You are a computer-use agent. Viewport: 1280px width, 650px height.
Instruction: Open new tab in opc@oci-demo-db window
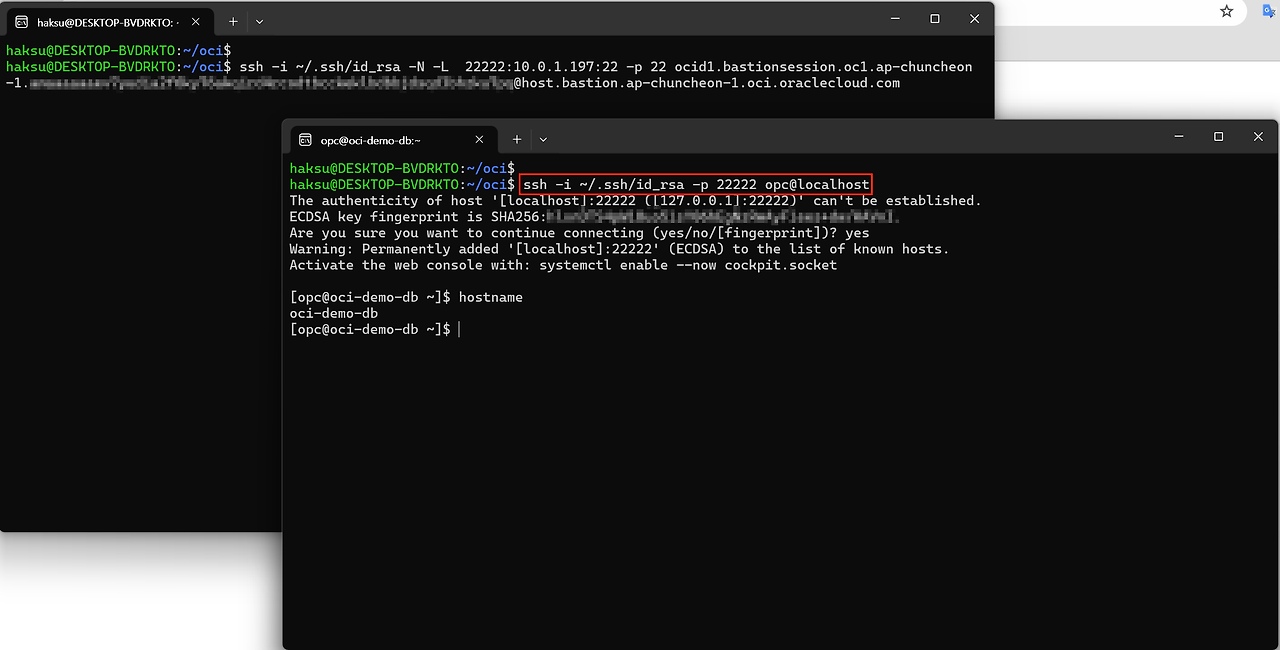[517, 140]
